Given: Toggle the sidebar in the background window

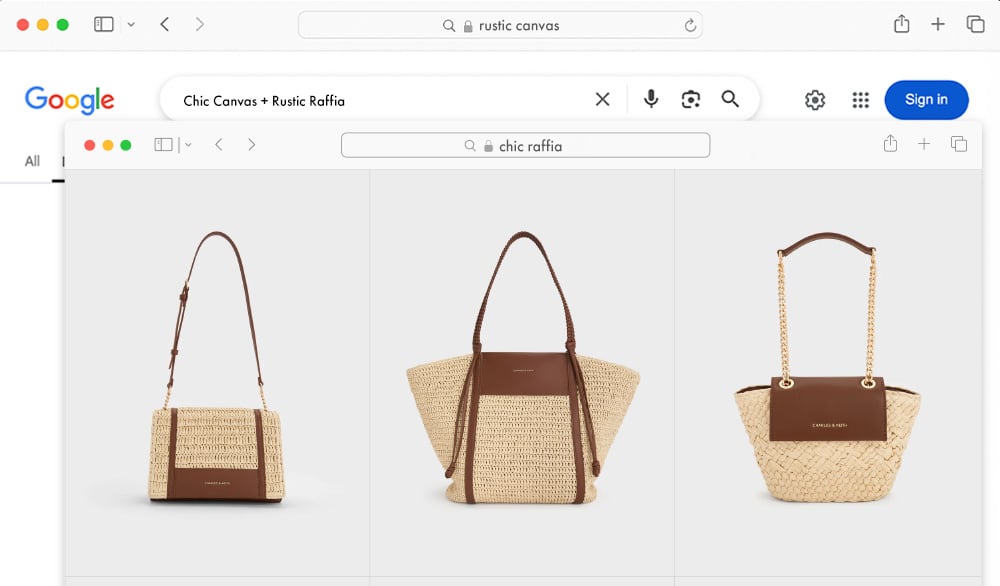Looking at the screenshot, I should click(x=104, y=24).
